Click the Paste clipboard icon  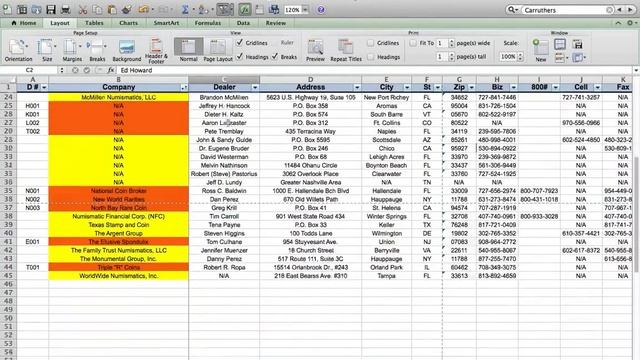coord(112,9)
